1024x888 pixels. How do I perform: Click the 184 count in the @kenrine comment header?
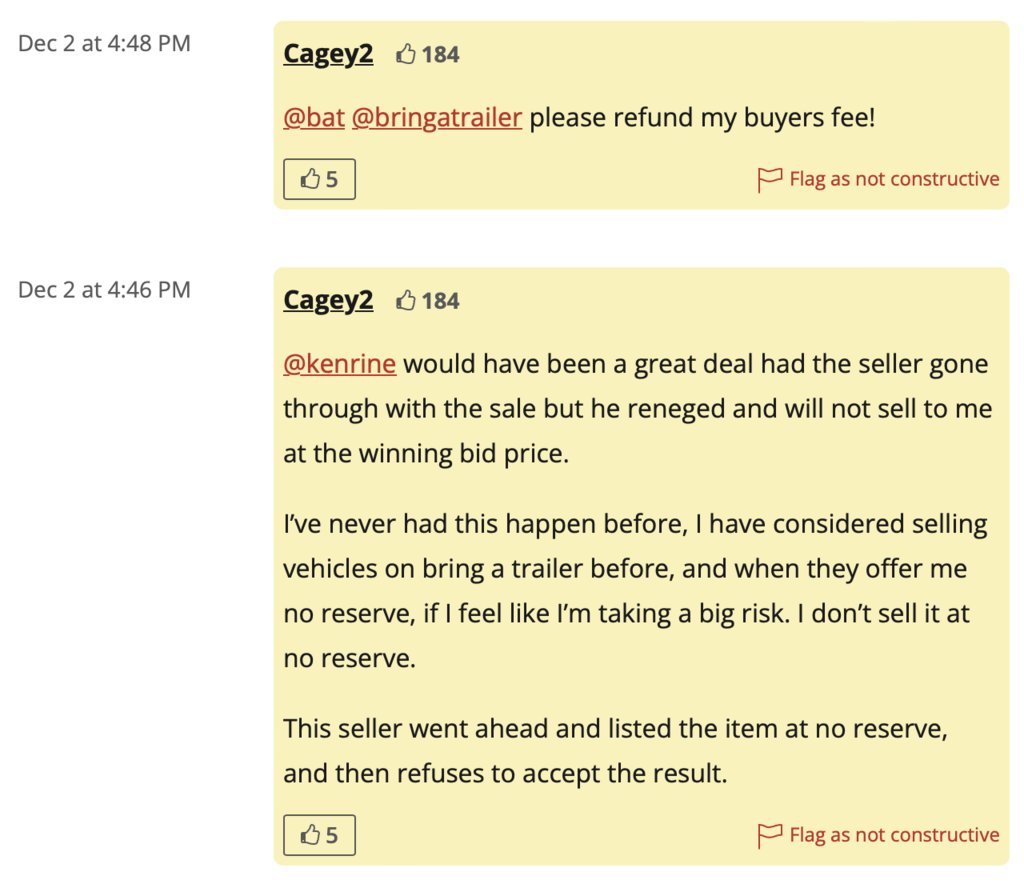coord(440,300)
